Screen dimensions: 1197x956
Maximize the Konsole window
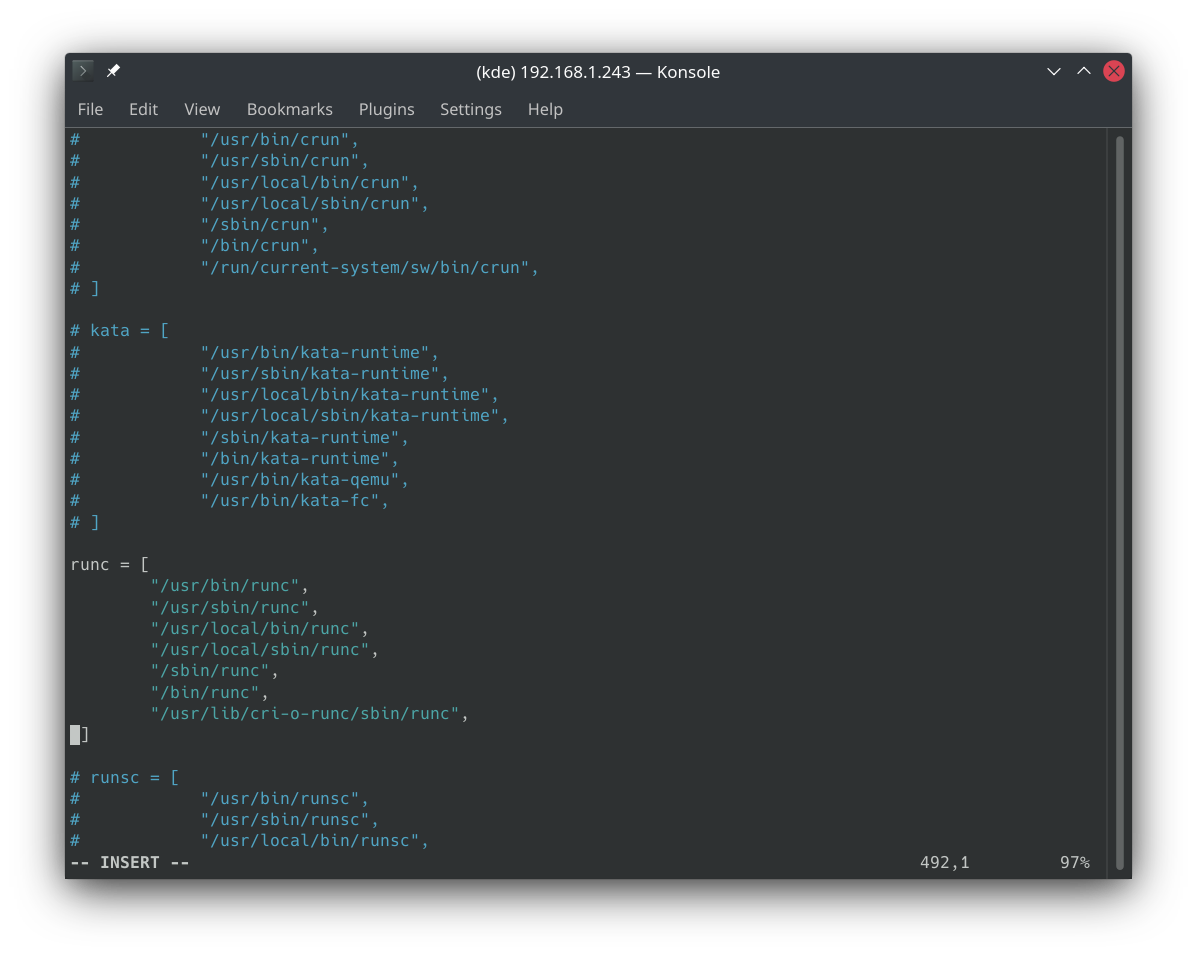(1083, 71)
